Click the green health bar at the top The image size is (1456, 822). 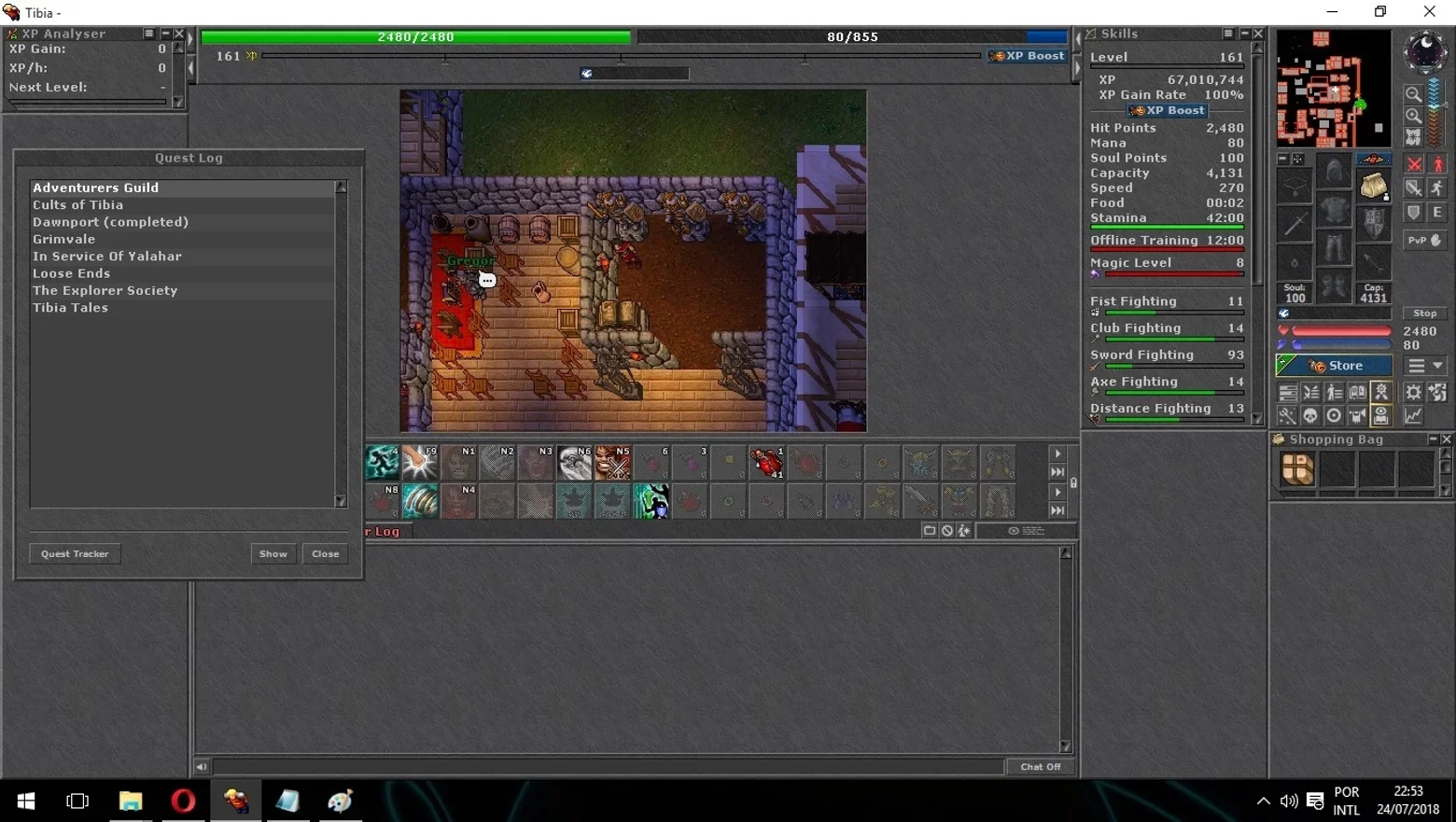tap(416, 37)
